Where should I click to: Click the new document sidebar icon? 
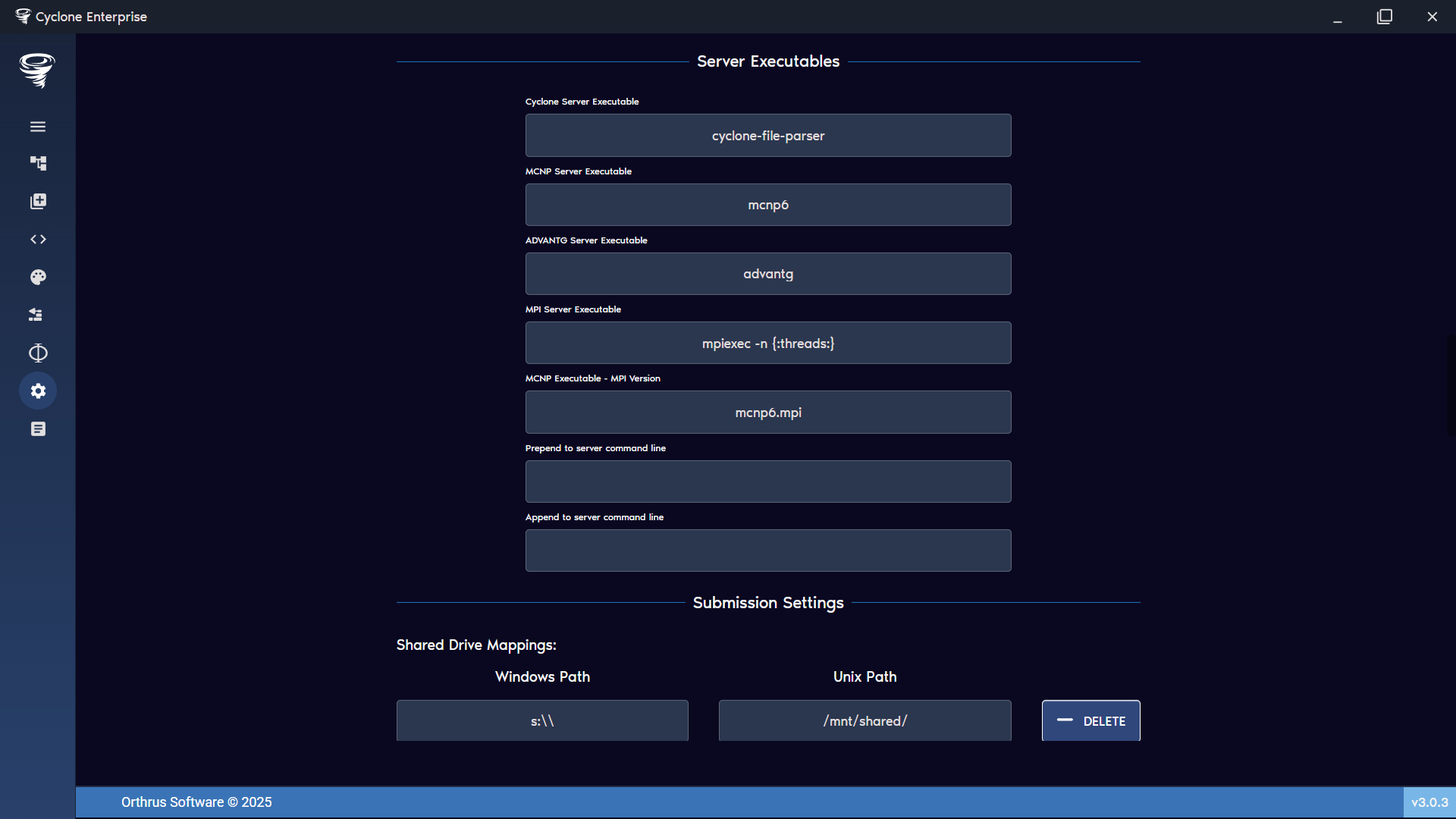pyautogui.click(x=37, y=201)
